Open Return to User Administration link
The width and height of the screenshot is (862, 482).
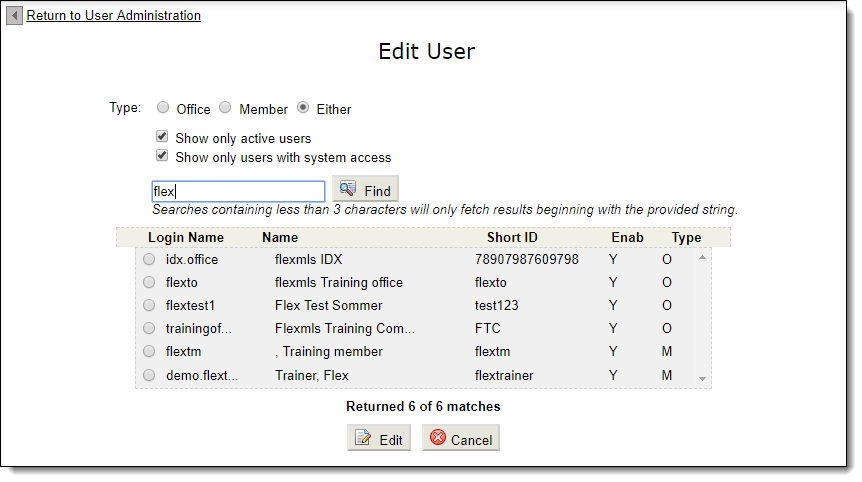[113, 15]
